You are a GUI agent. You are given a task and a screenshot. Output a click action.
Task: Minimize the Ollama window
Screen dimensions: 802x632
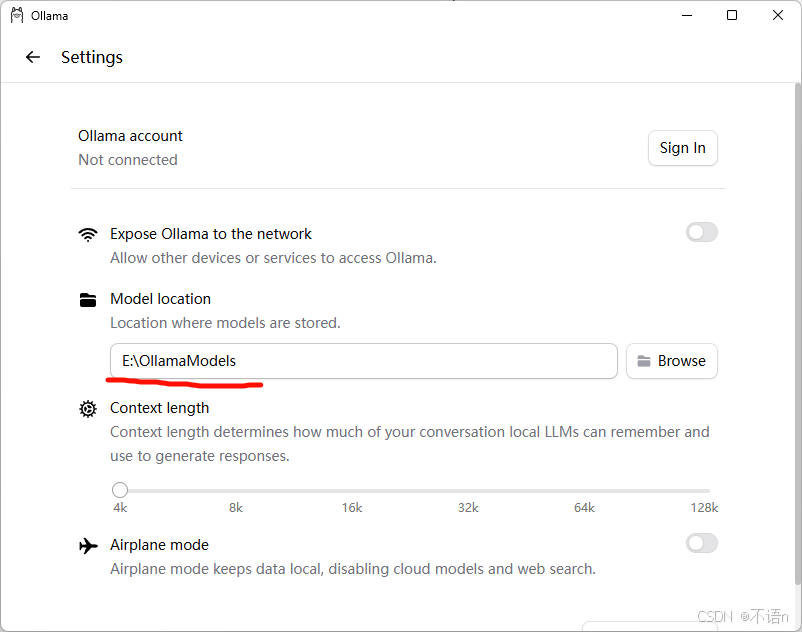[x=687, y=15]
